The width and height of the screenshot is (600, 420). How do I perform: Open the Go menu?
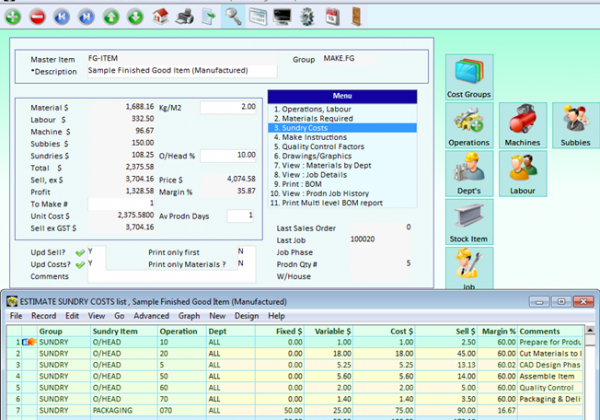click(x=119, y=316)
